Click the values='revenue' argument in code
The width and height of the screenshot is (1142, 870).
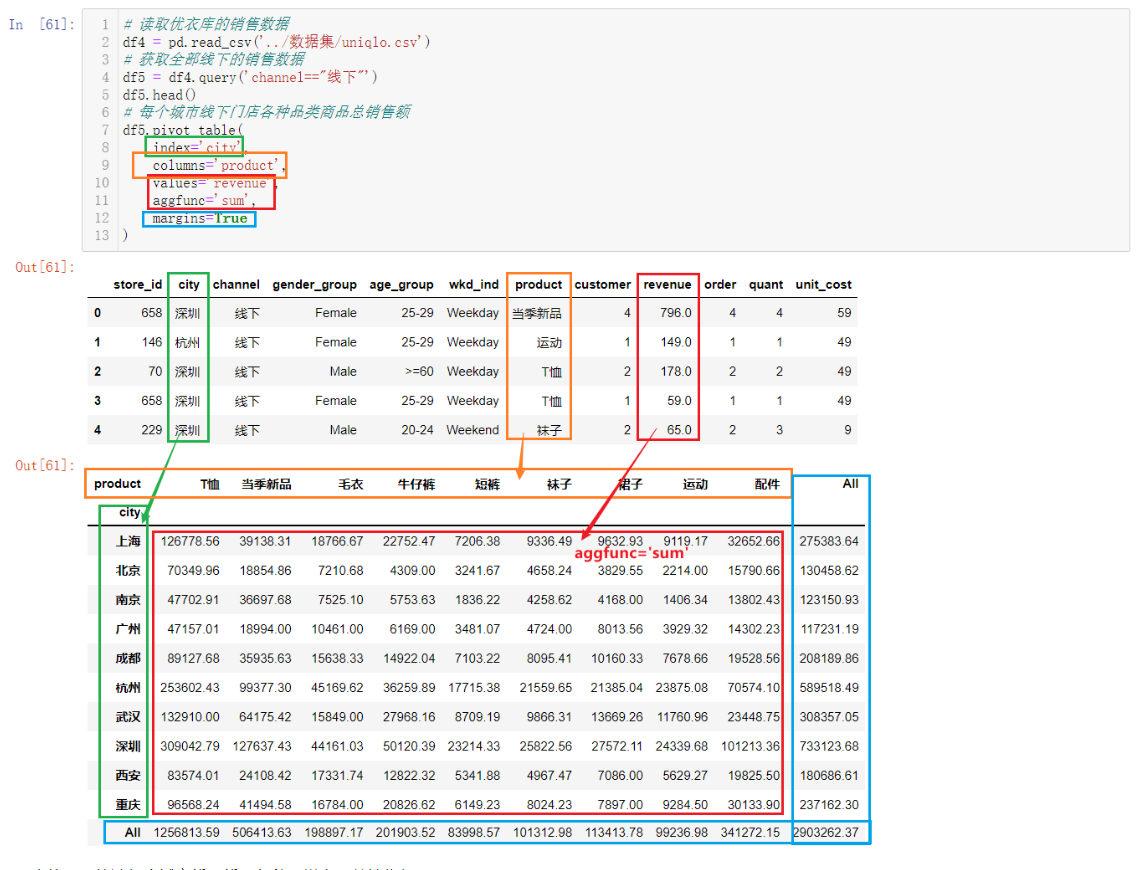point(210,183)
